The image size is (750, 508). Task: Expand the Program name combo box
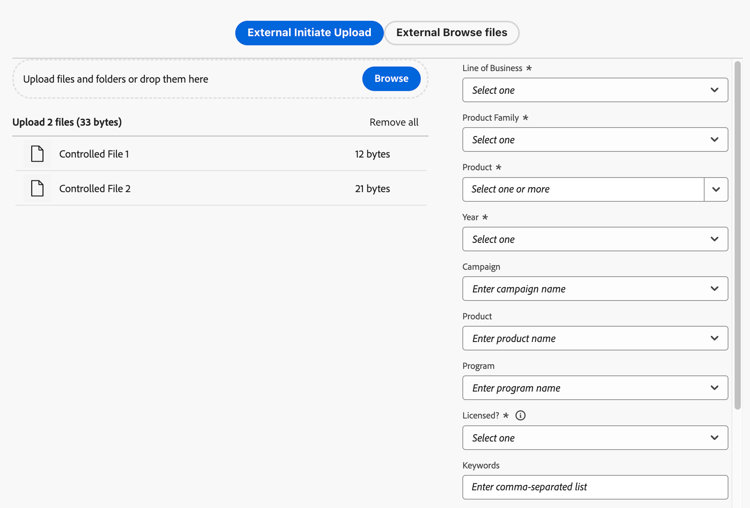click(x=594, y=388)
